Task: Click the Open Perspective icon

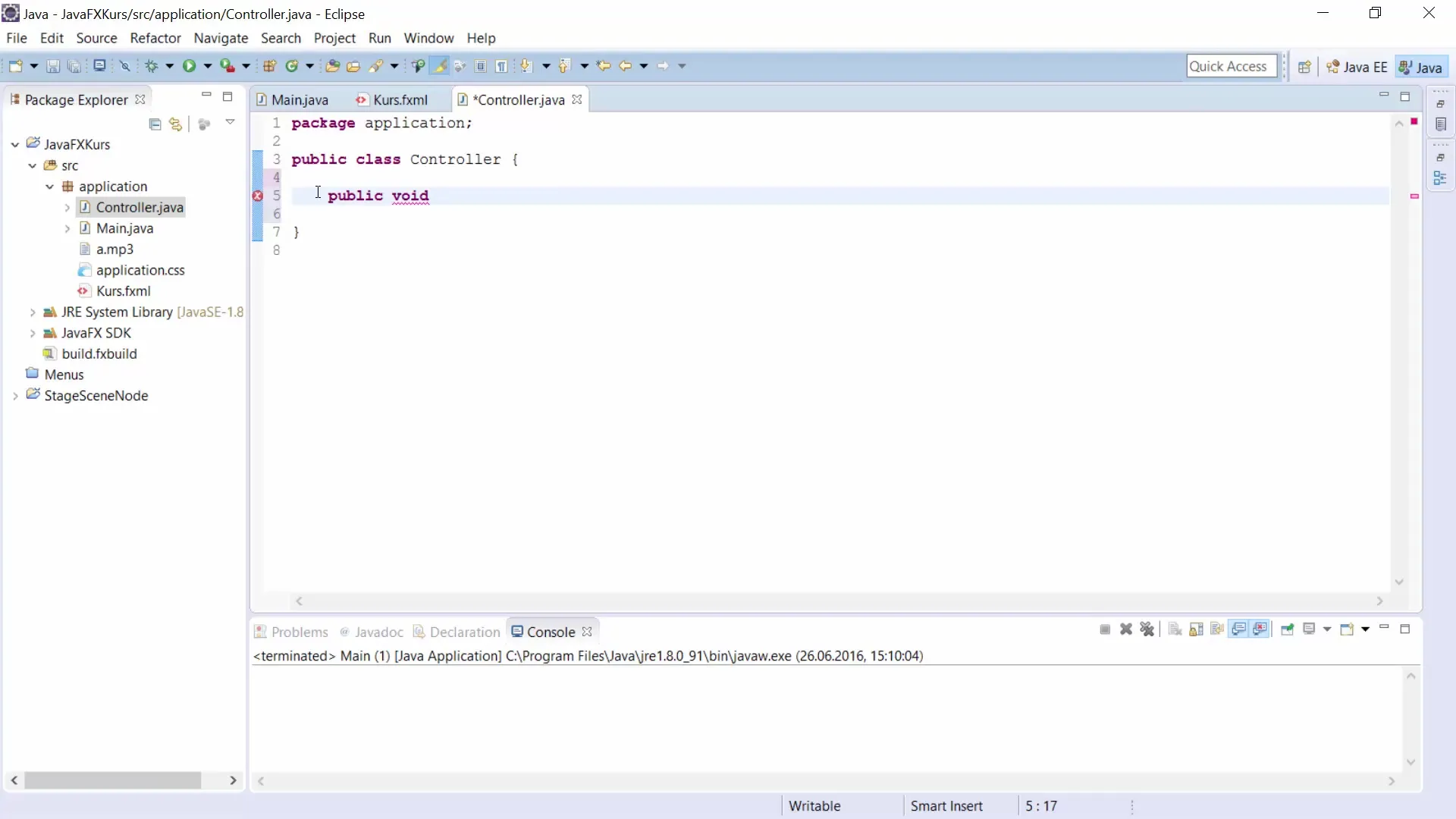Action: pos(1304,67)
